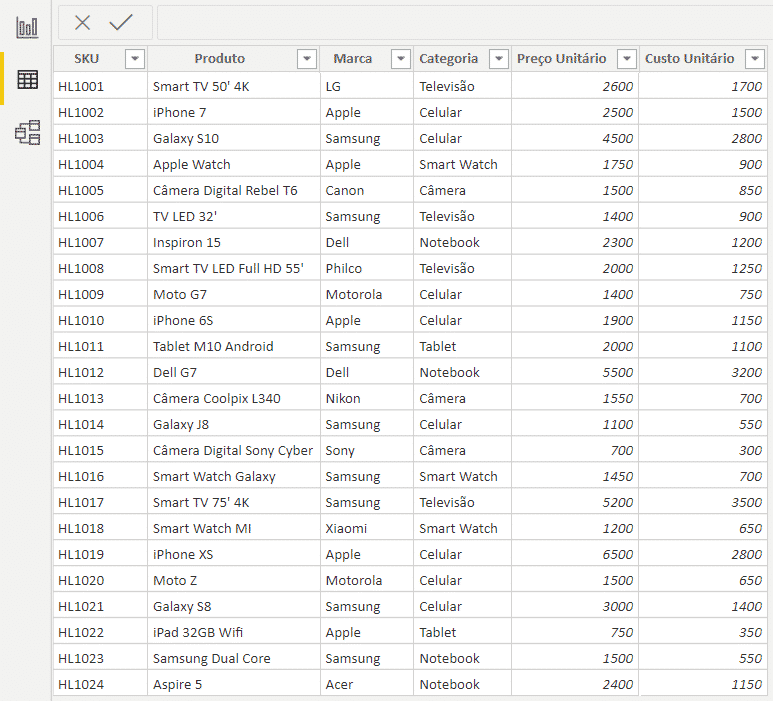
Task: Click the Xiaomi brand cell
Action: [367, 528]
